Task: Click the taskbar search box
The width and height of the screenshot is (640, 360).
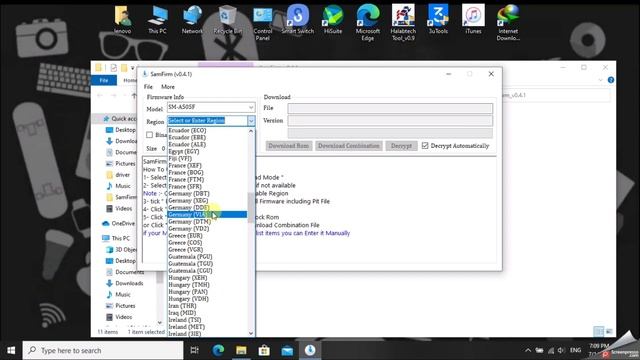Action: coord(103,350)
